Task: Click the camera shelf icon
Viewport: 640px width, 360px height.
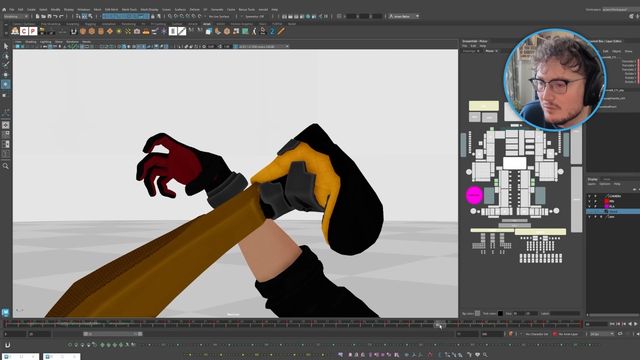Action: [x=137, y=31]
